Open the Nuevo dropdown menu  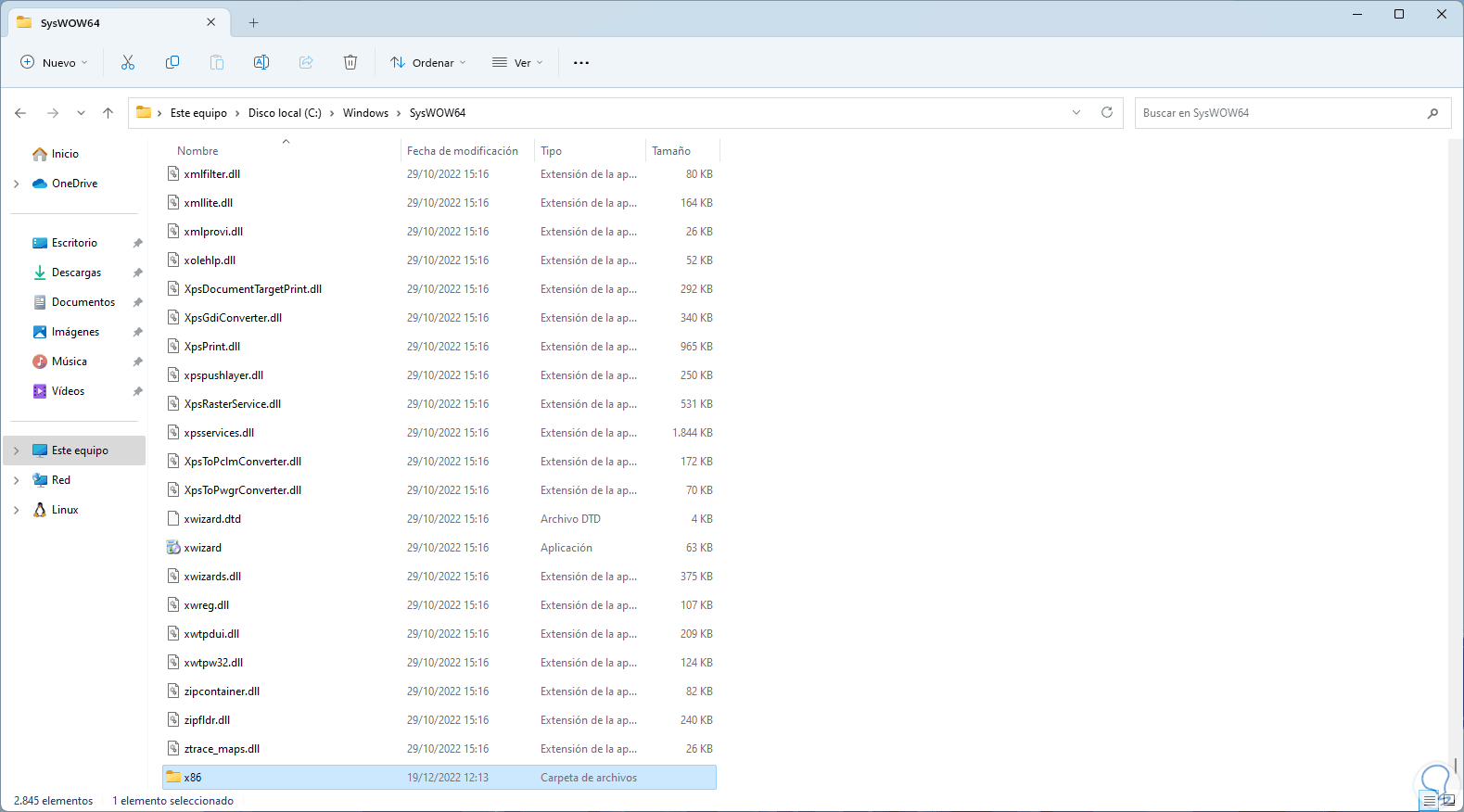click(54, 62)
